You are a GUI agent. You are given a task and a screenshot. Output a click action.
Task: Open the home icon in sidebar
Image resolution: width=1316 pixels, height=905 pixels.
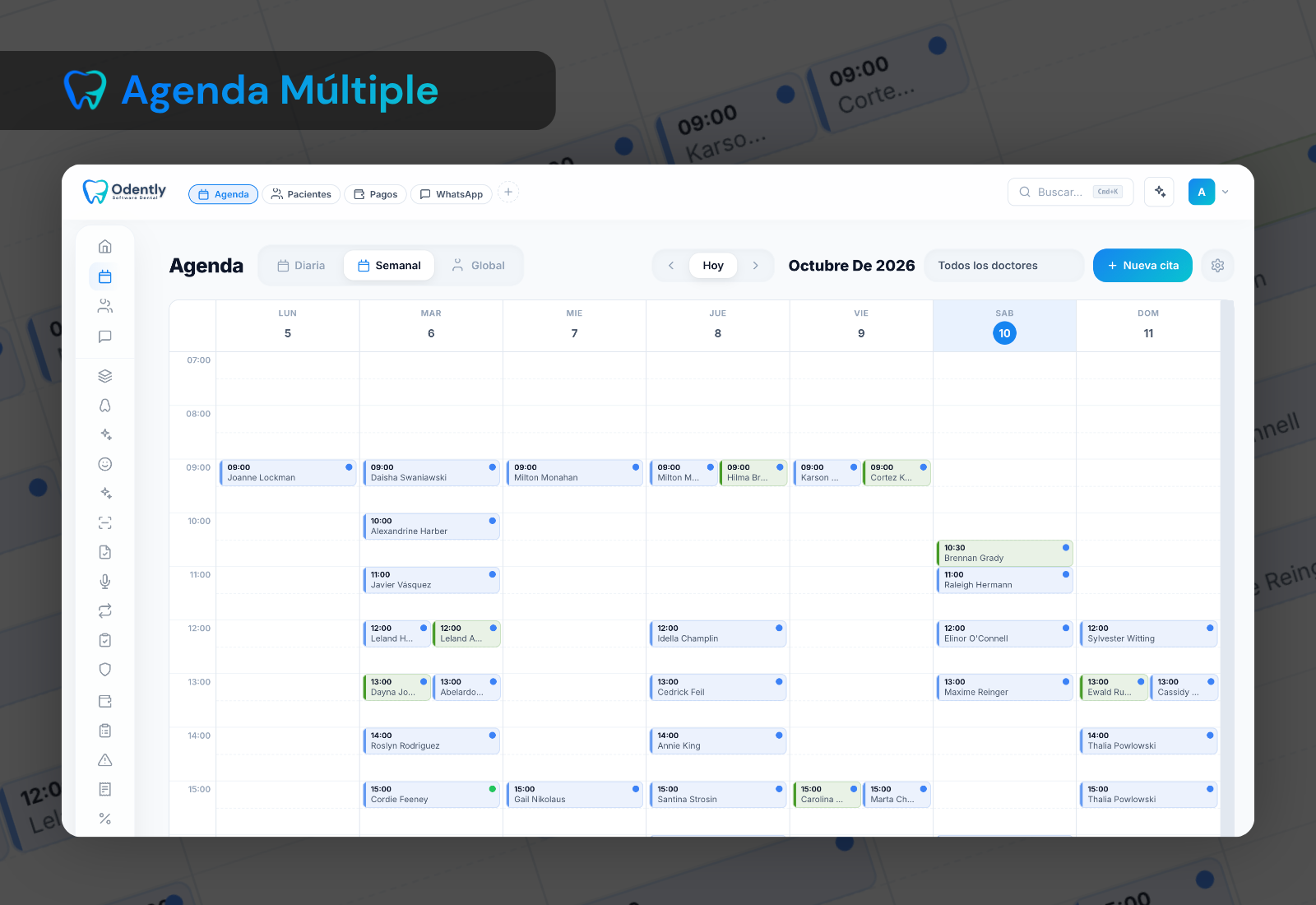105,246
